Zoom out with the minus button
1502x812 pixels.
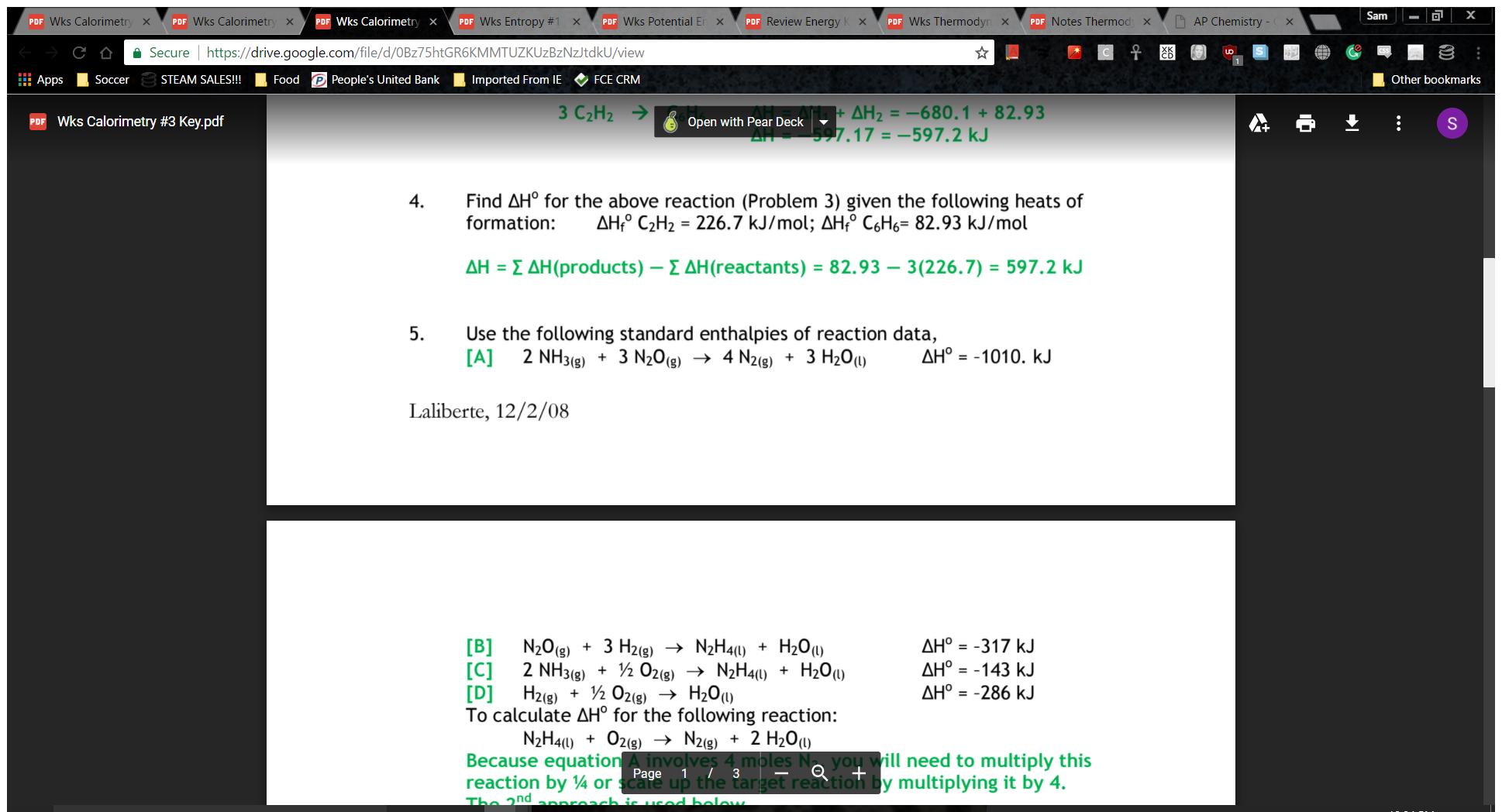point(781,772)
